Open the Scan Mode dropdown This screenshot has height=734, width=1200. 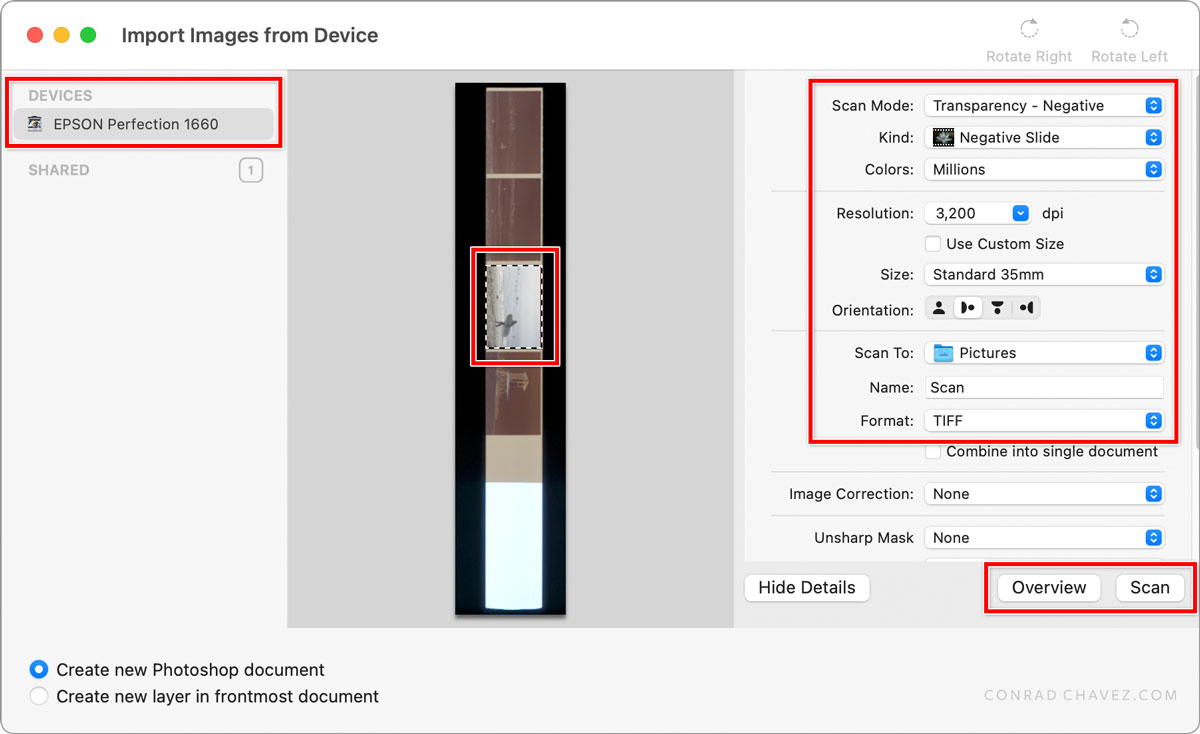coord(1155,105)
